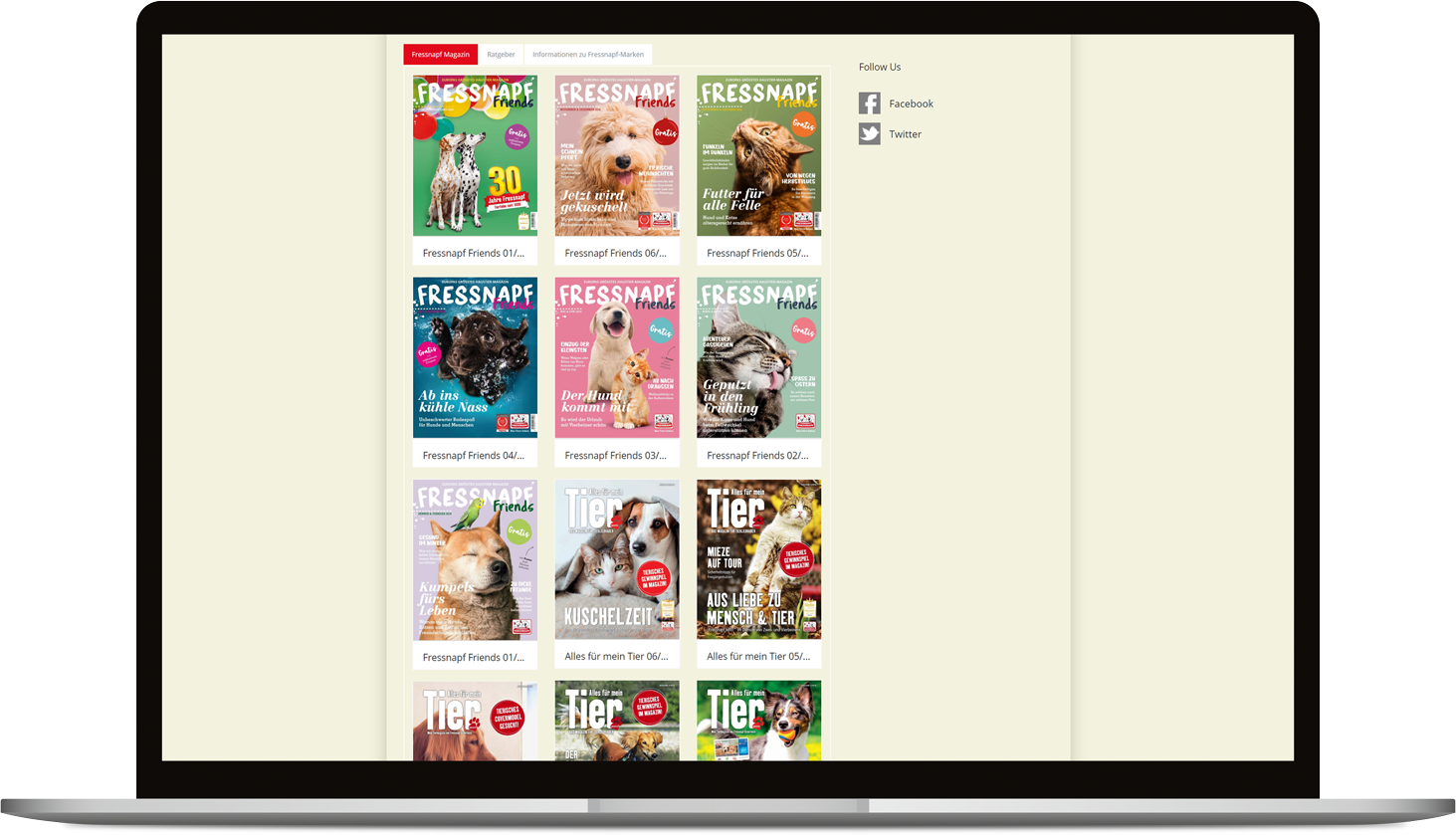Open the 'Kuschelzeit' Alles für mein Tier cover
The height and width of the screenshot is (835, 1456).
click(x=617, y=559)
